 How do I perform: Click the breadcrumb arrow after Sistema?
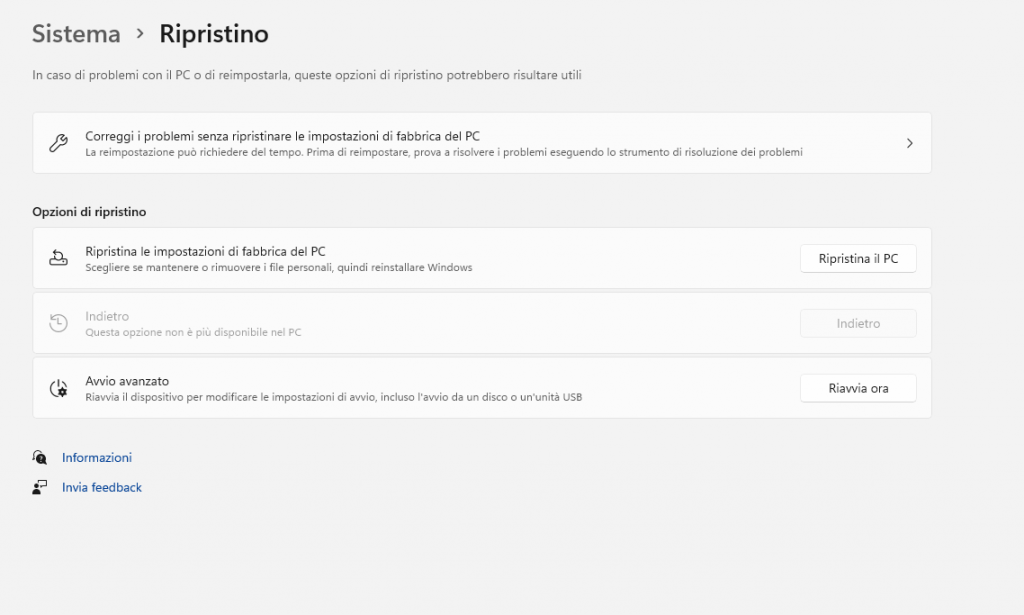(140, 34)
